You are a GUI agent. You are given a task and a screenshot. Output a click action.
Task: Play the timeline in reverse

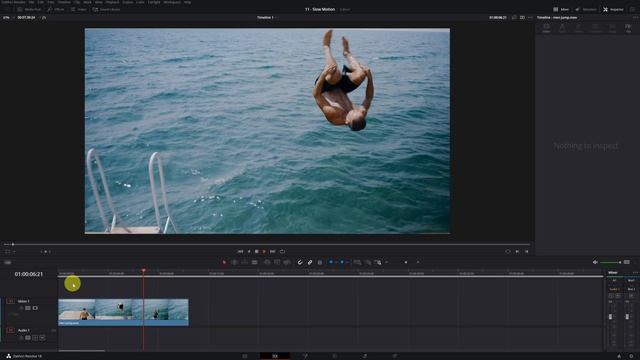[x=249, y=251]
